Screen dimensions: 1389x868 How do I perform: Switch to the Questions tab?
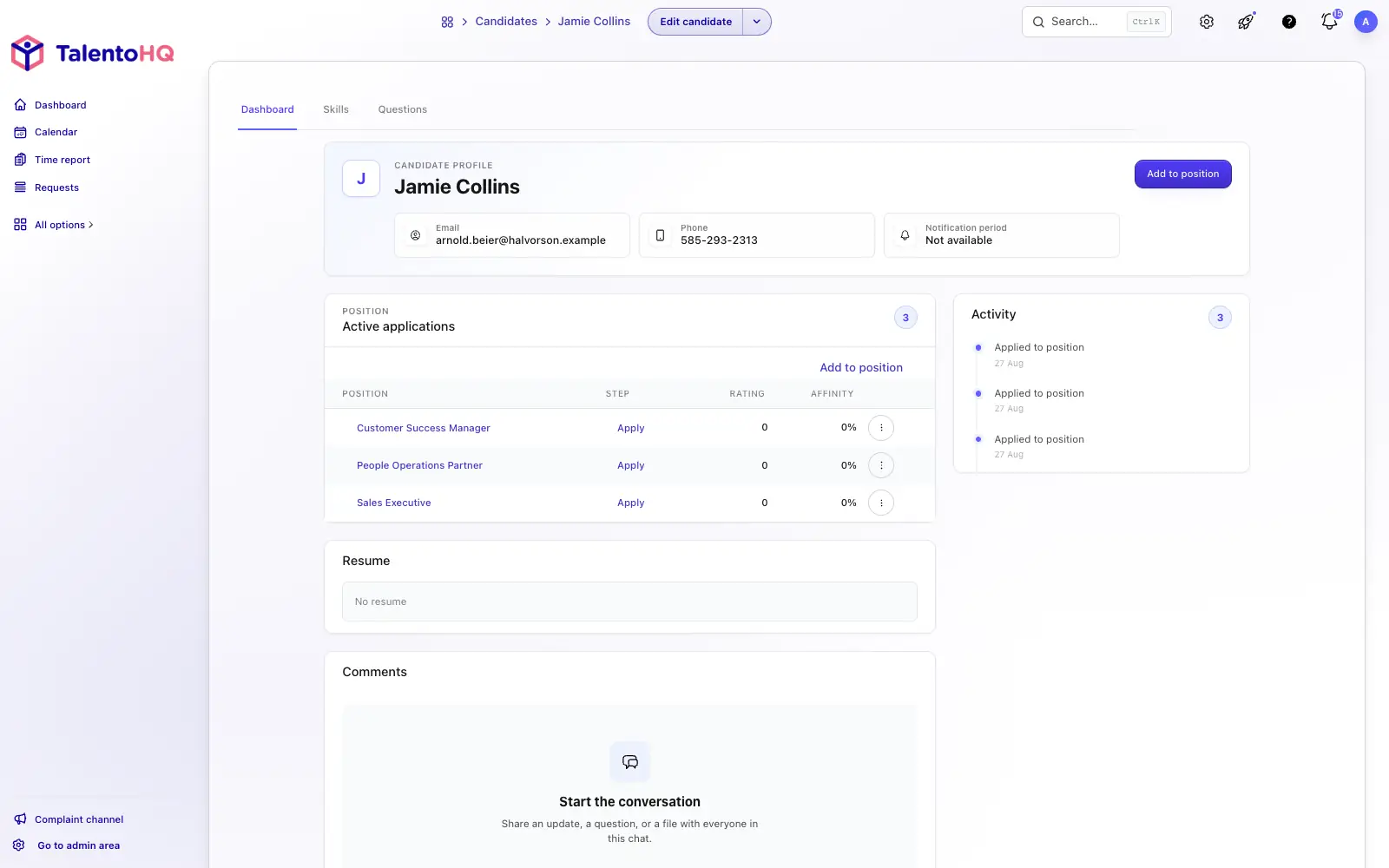click(402, 109)
